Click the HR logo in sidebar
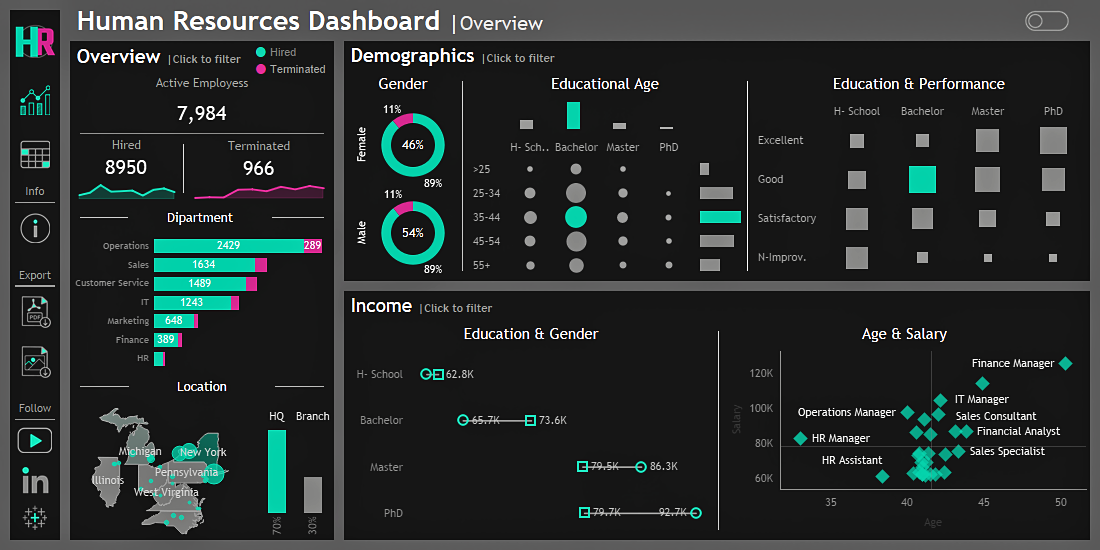This screenshot has height=550, width=1100. click(x=35, y=41)
